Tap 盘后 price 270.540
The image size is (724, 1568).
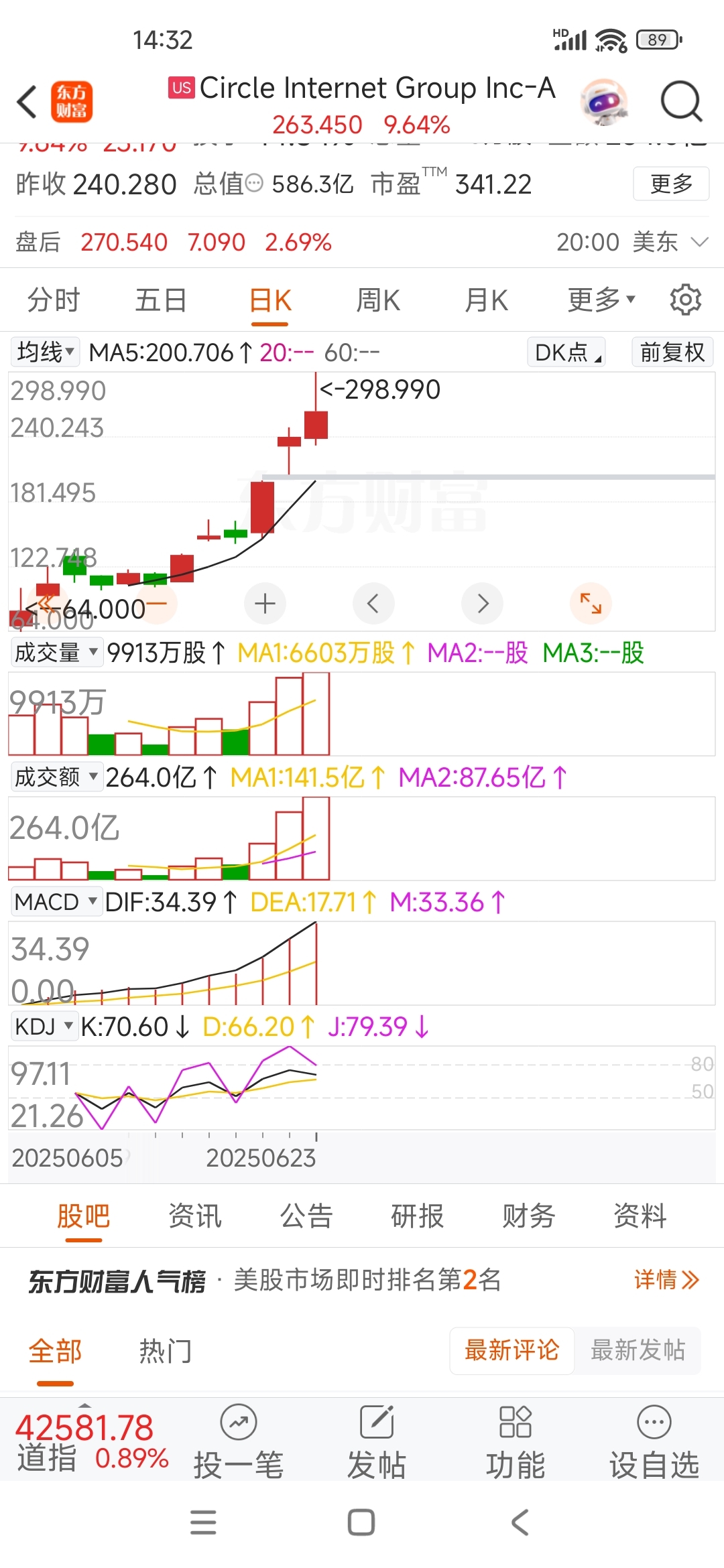click(124, 242)
